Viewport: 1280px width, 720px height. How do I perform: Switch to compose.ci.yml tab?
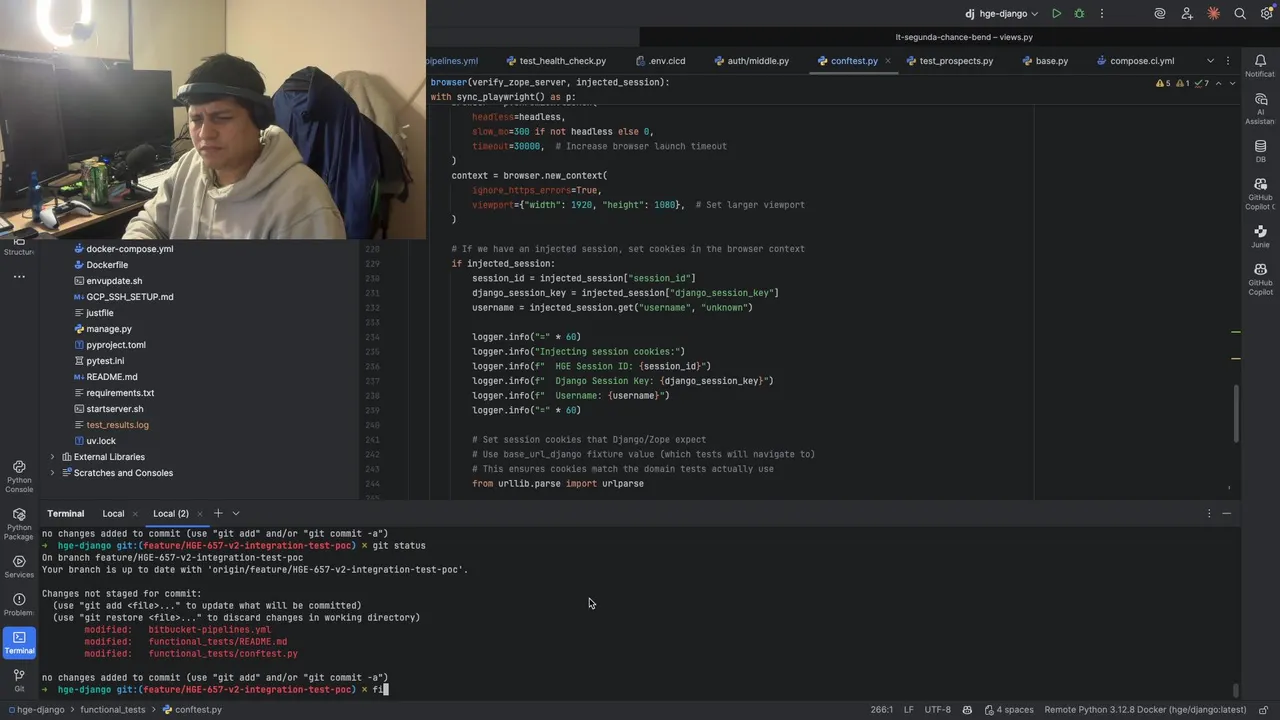(x=1135, y=61)
